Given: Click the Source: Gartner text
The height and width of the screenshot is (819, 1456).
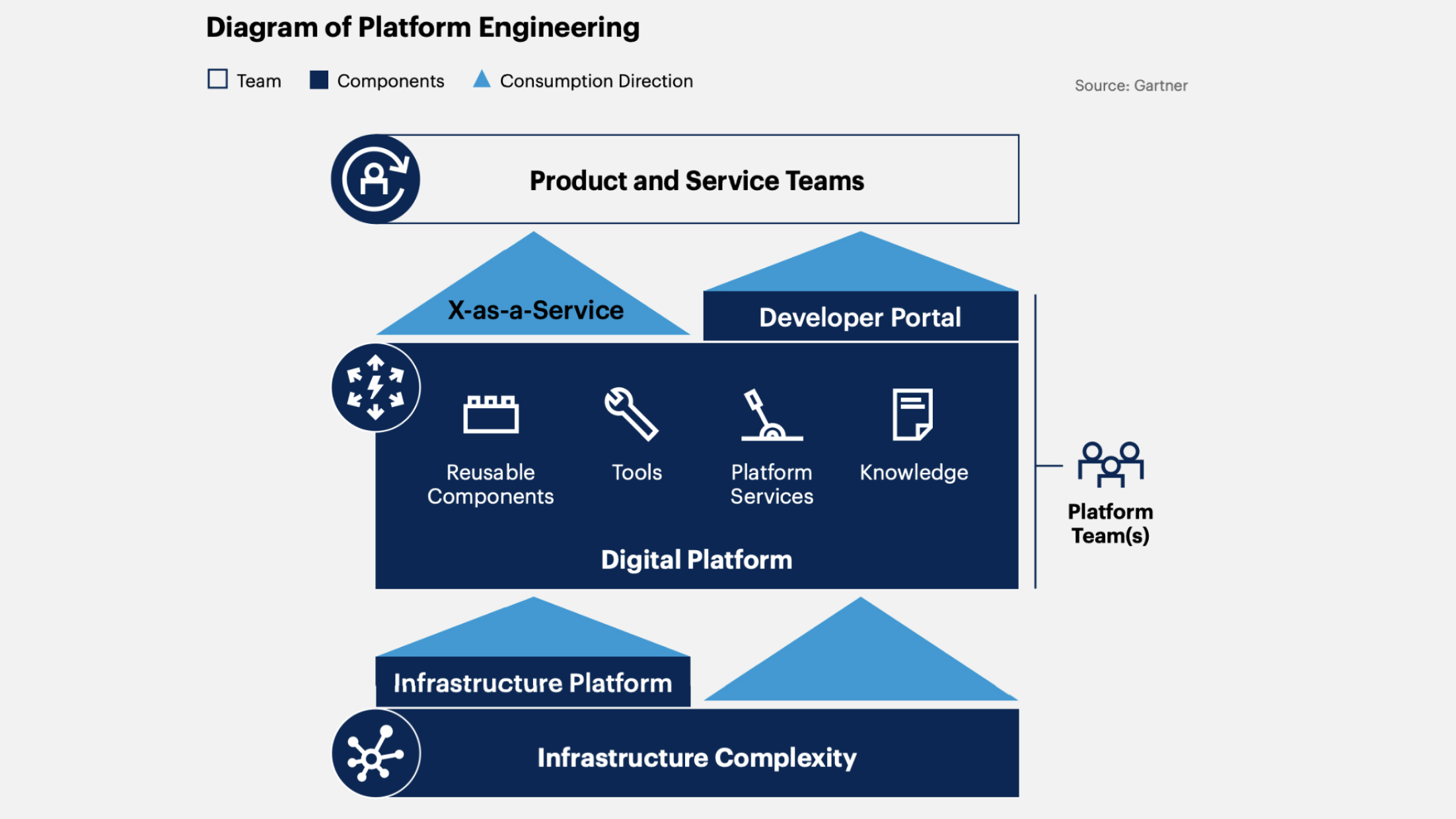Looking at the screenshot, I should tap(1130, 85).
